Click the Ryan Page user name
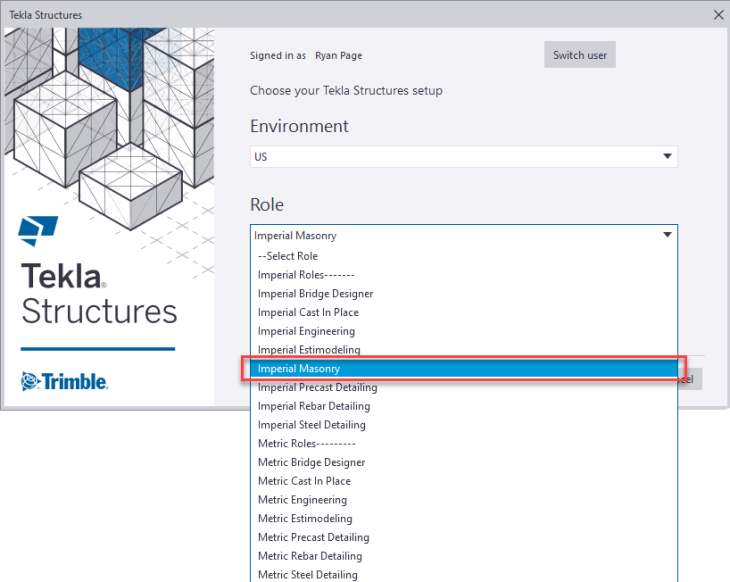Image resolution: width=730 pixels, height=582 pixels. [338, 55]
